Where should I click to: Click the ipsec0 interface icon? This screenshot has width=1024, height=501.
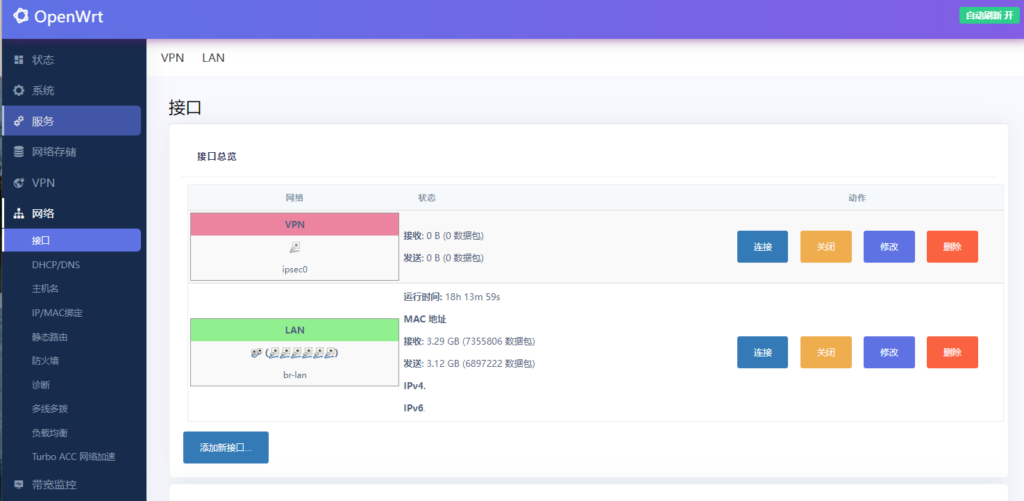point(294,247)
